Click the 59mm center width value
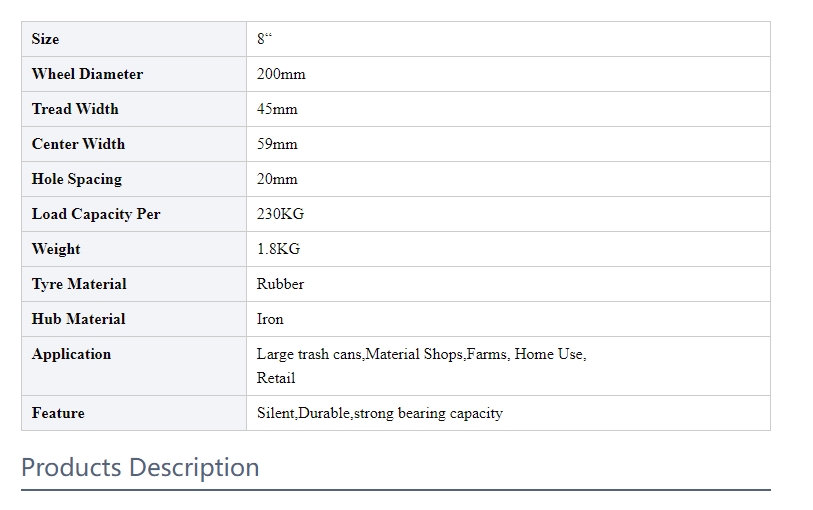 277,144
